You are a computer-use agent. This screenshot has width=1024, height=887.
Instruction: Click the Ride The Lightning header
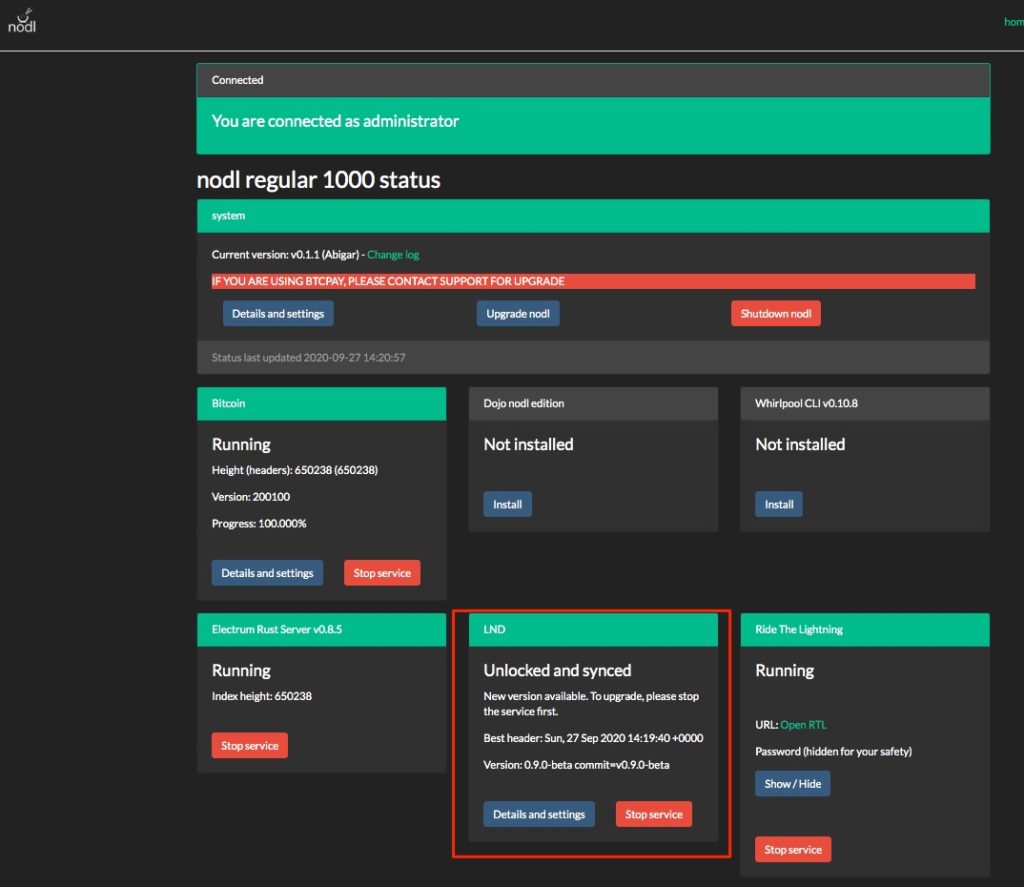click(865, 630)
